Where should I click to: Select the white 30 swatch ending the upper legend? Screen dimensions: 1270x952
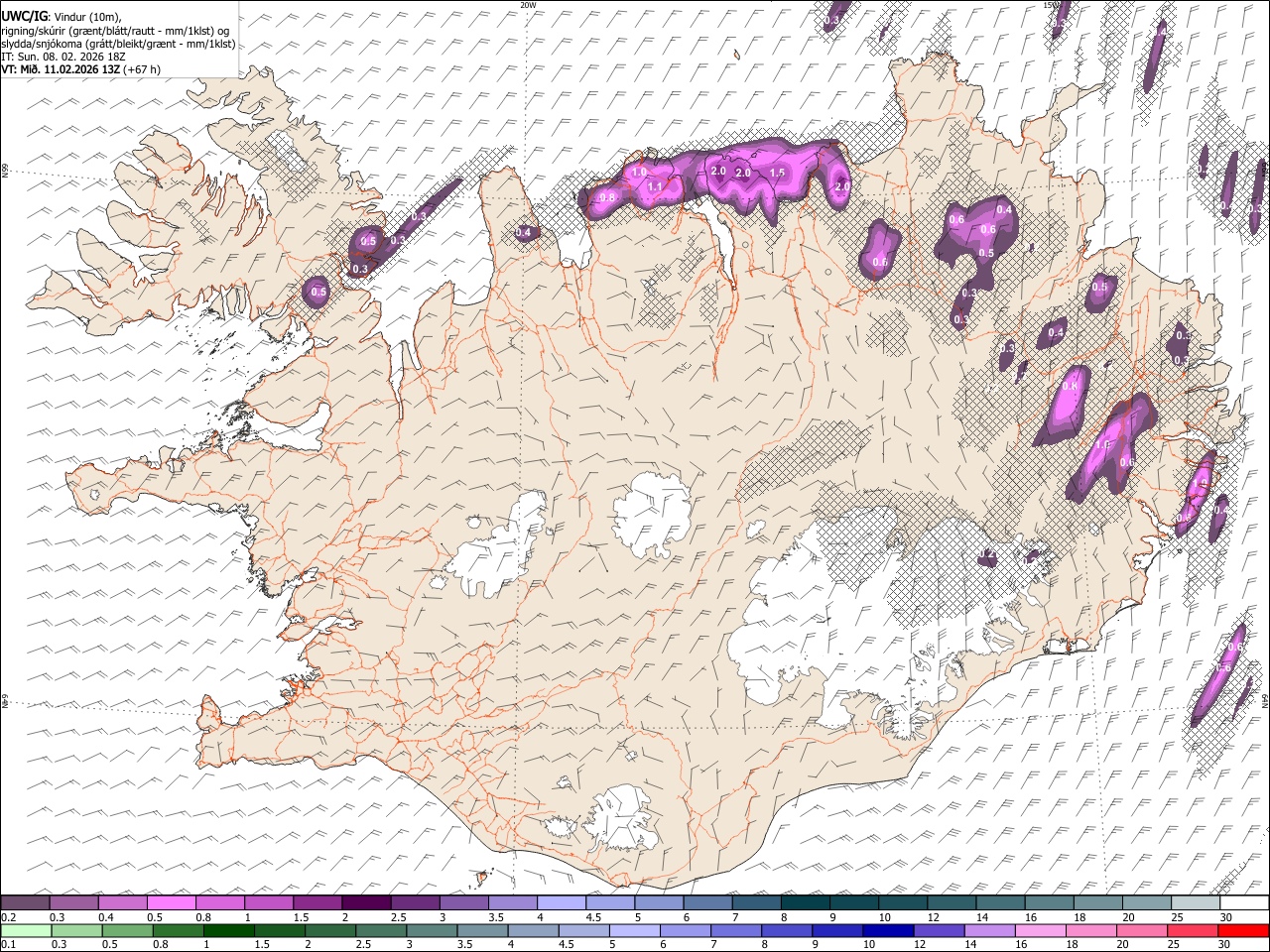[1244, 903]
